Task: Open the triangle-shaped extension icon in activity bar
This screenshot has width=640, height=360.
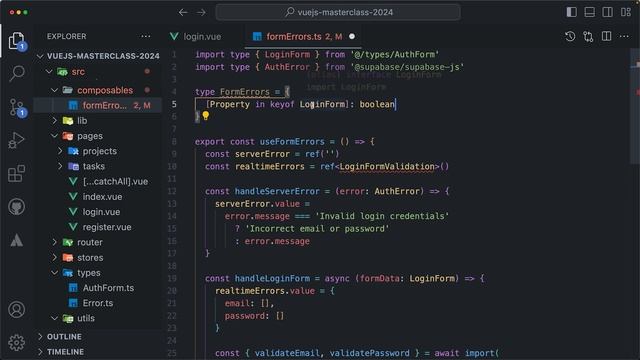Action: pyautogui.click(x=17, y=240)
